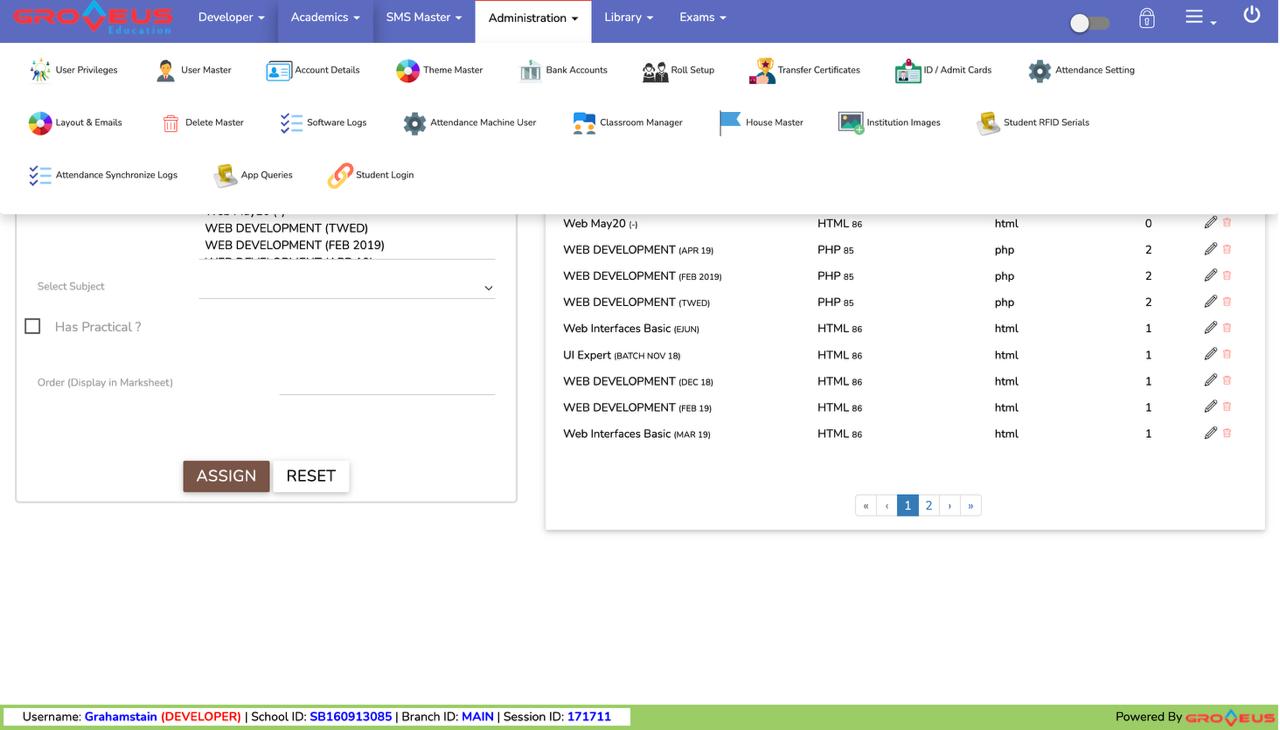Delete the WEB DEVELOPMENT (TWED) row
The height and width of the screenshot is (730, 1280).
1227,302
